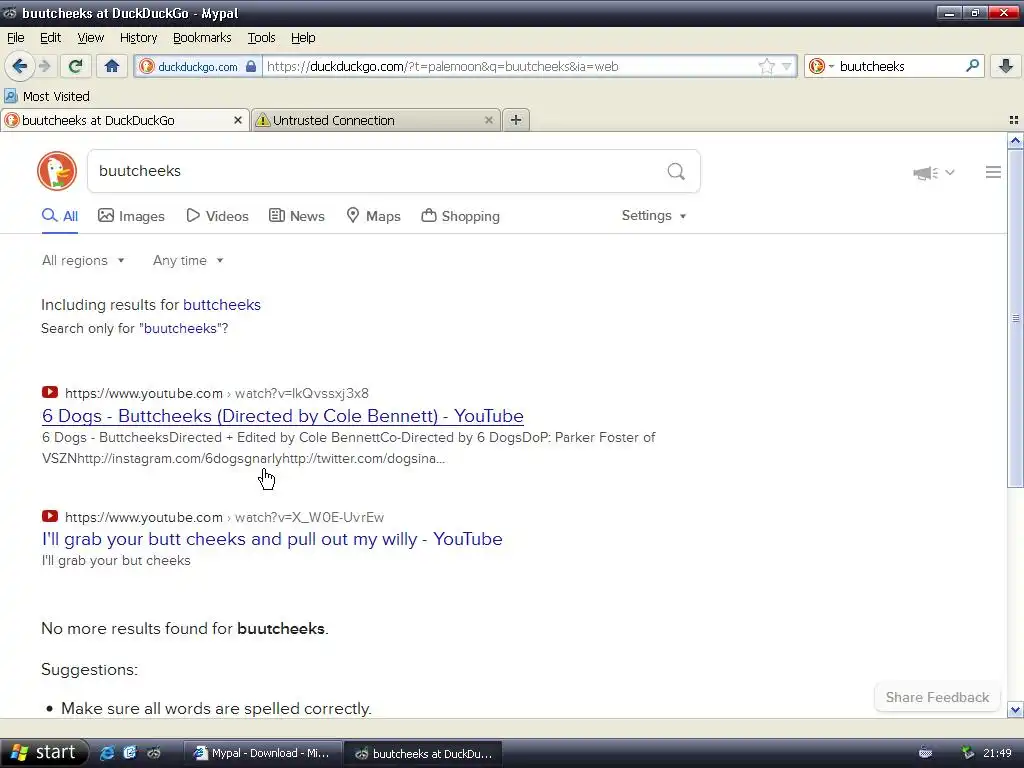This screenshot has width=1024, height=768.
Task: Switch to Videos results
Action: (217, 216)
